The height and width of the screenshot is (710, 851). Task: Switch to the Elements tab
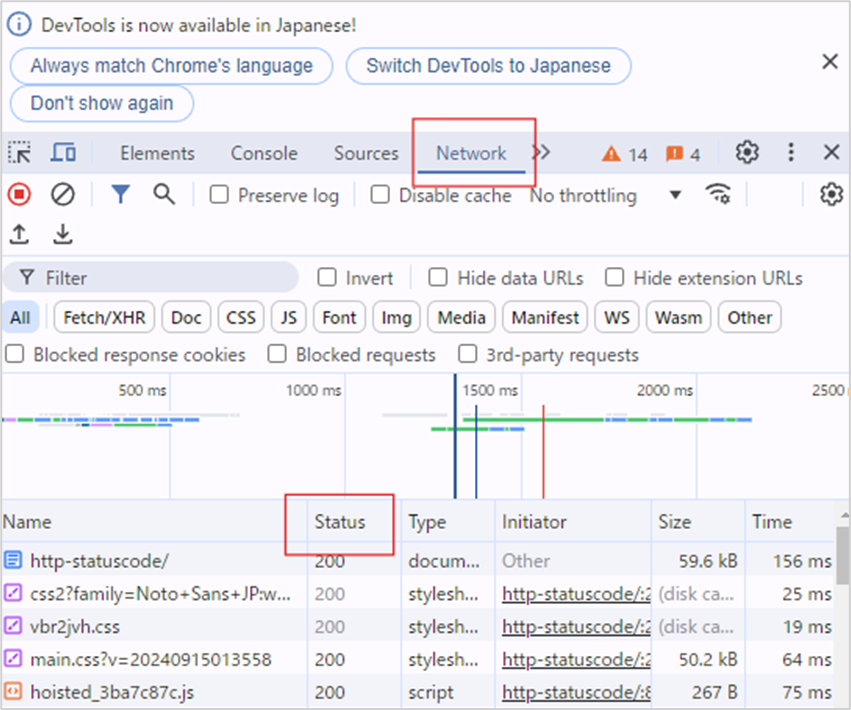(x=157, y=153)
